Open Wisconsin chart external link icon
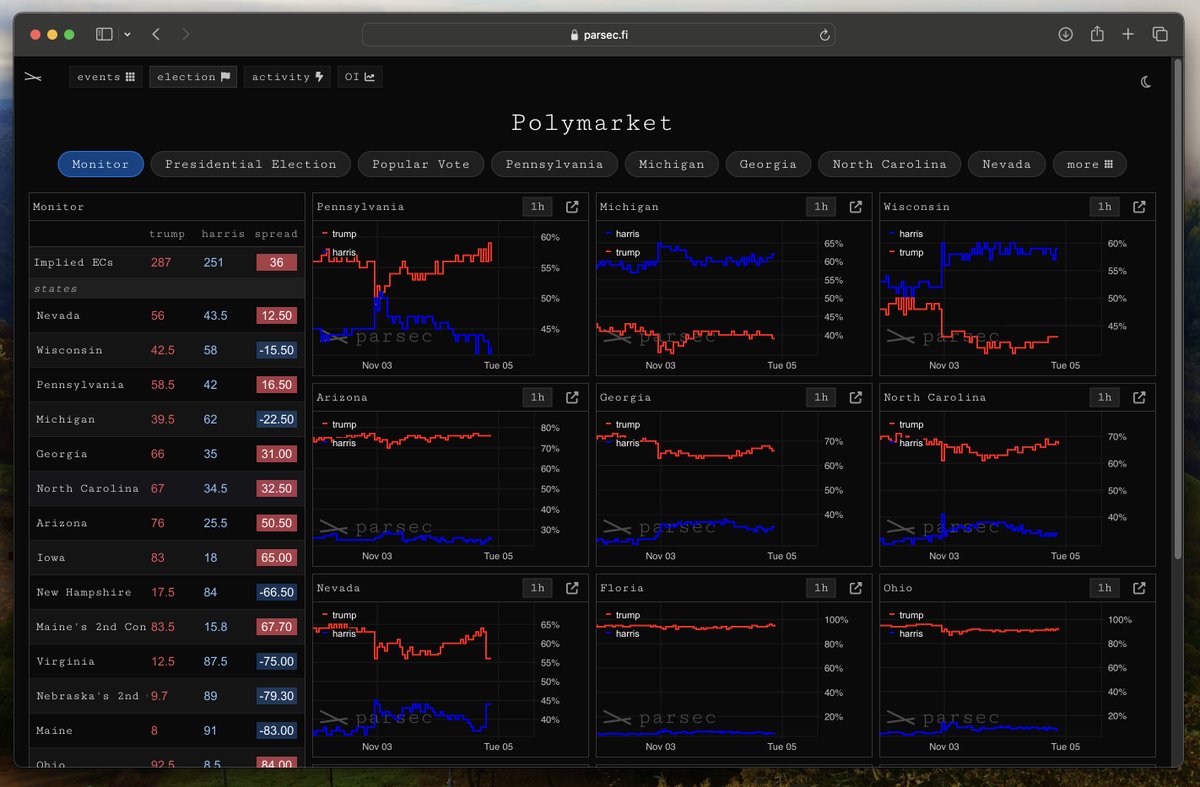The image size is (1200, 787). click(x=1139, y=207)
